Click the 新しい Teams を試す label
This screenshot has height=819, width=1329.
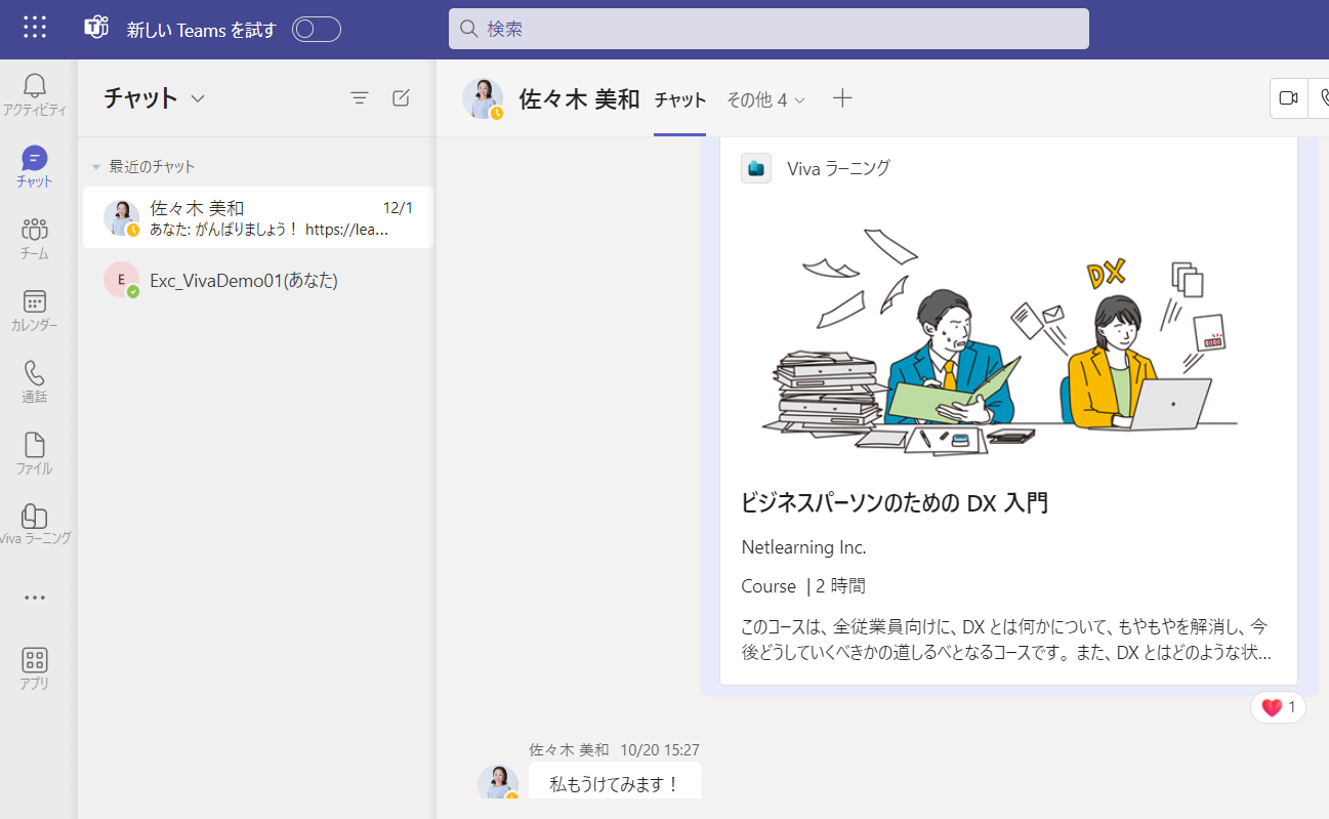coord(202,30)
